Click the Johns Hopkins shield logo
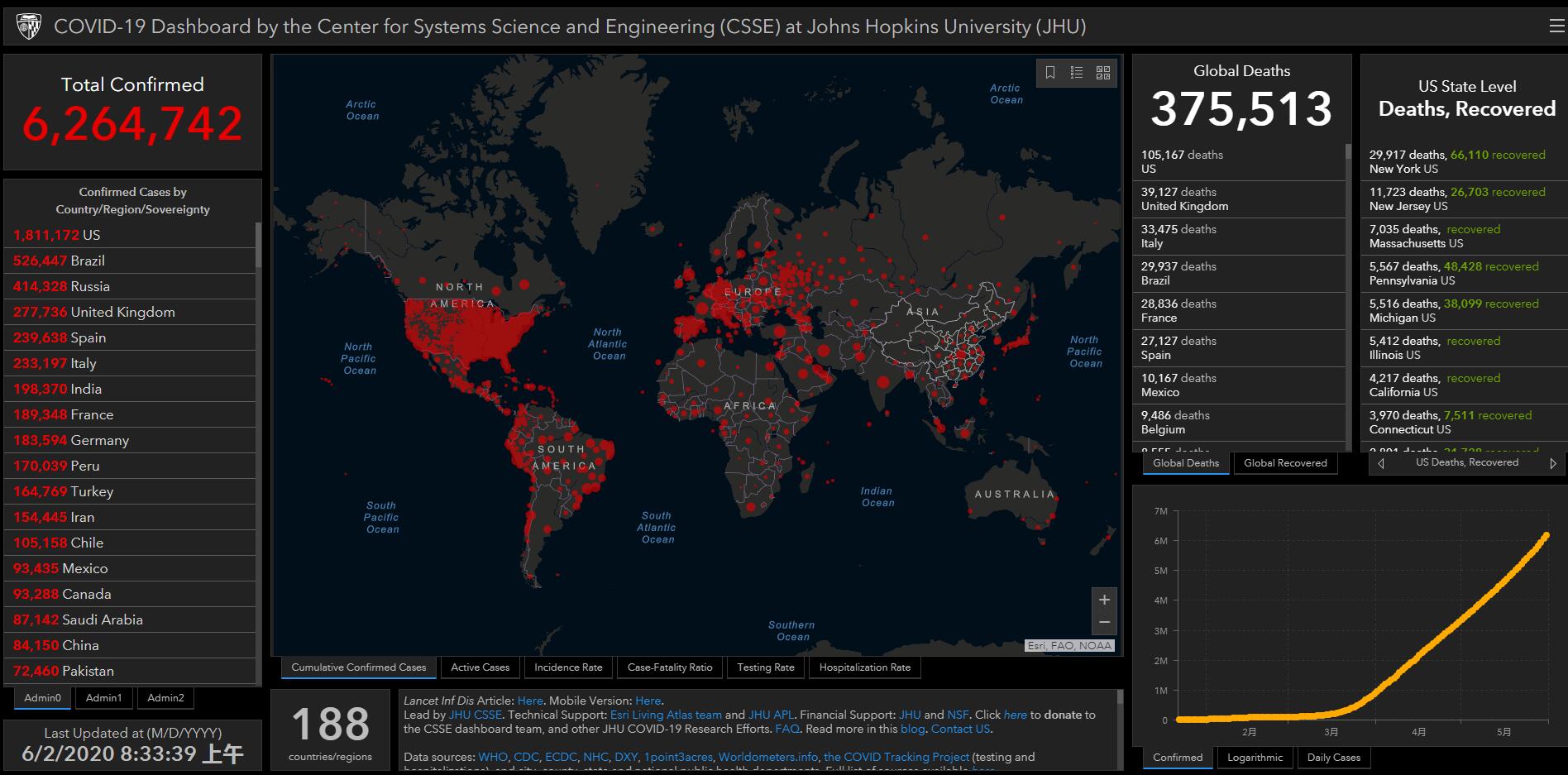Screen dimensions: 1568x775 tap(28, 26)
